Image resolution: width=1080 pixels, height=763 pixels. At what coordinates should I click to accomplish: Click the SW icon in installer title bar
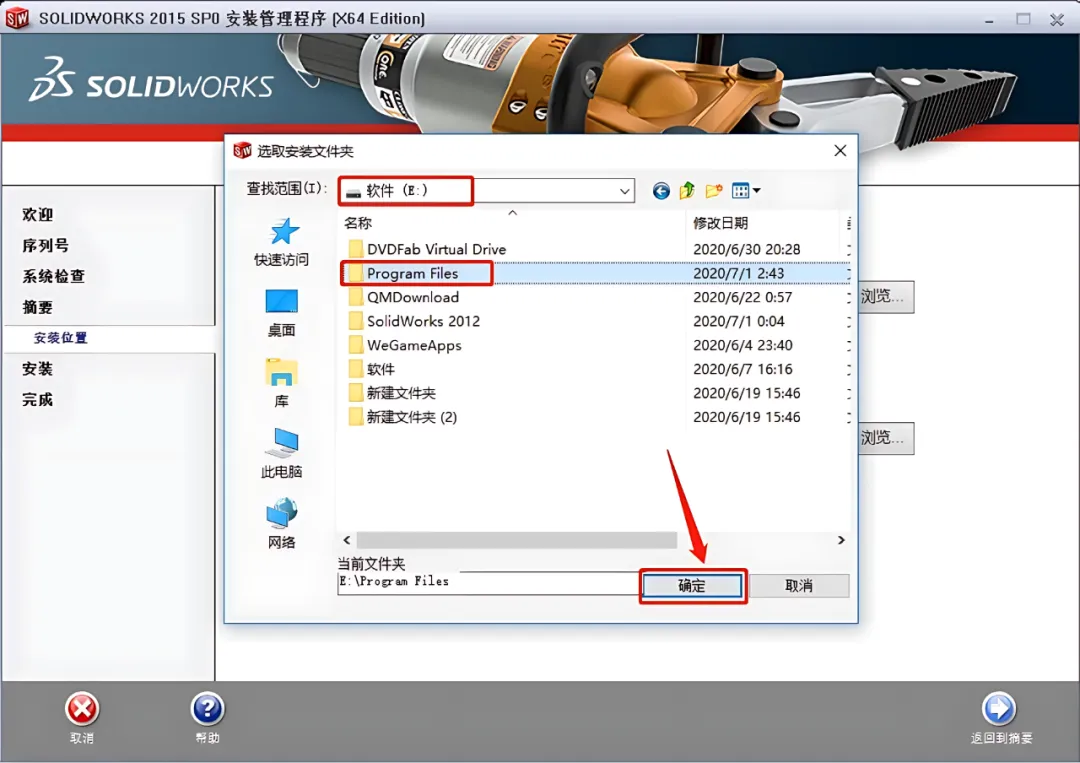(x=17, y=19)
